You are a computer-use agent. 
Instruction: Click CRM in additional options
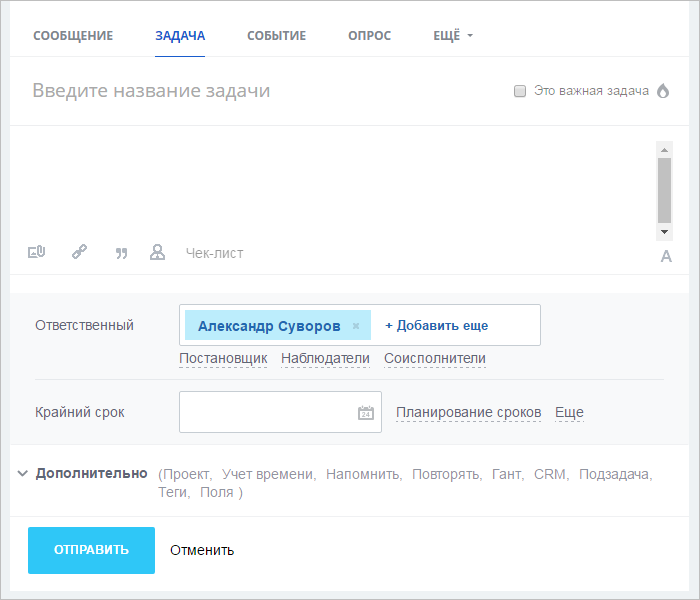point(551,474)
